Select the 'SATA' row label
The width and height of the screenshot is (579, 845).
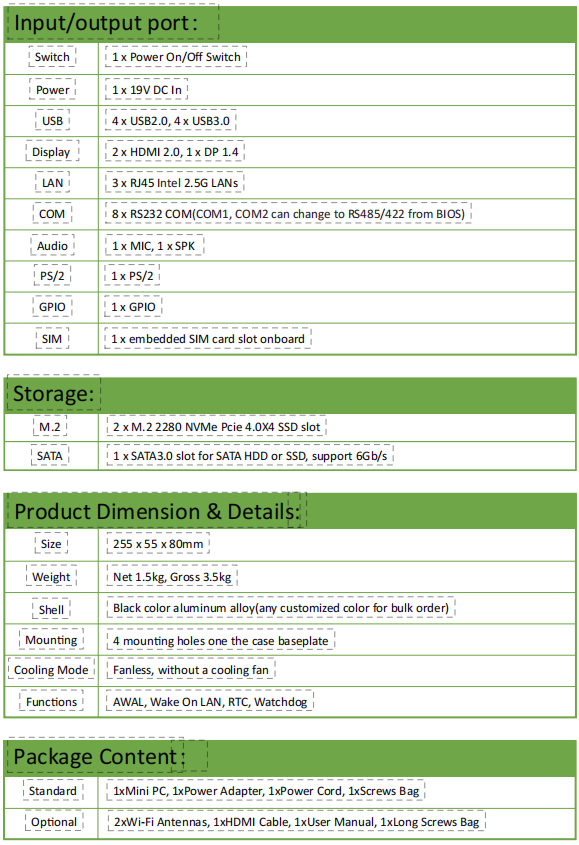50,456
